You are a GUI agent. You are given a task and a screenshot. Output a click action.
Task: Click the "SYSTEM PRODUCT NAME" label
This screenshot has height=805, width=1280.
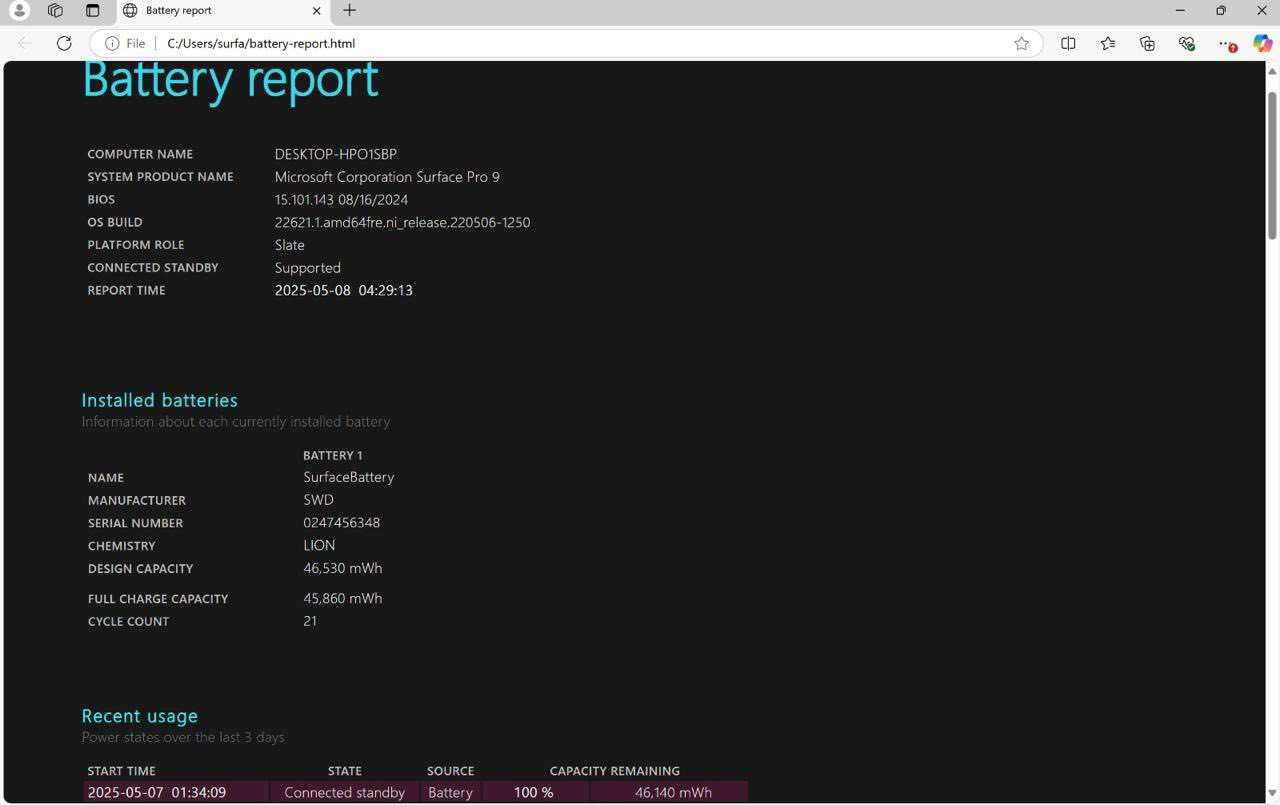pyautogui.click(x=160, y=177)
